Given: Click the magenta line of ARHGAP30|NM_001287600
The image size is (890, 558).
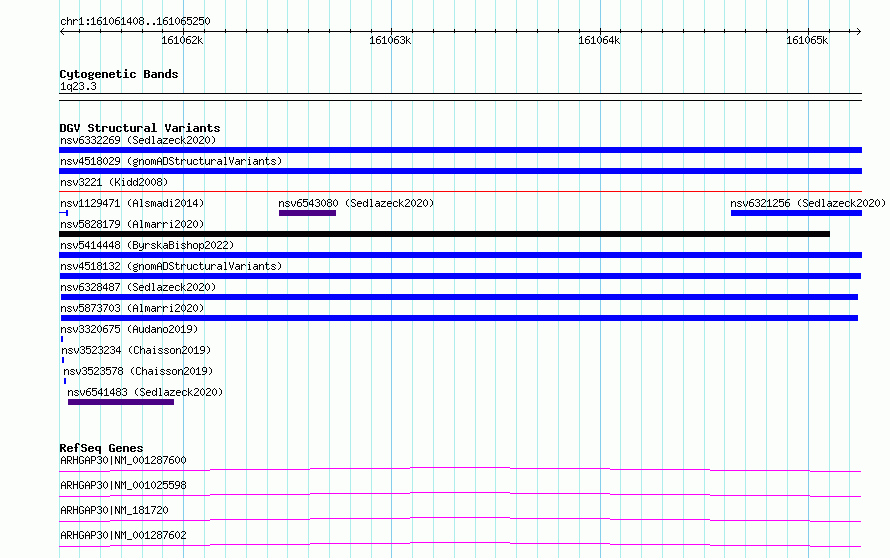Looking at the screenshot, I should pyautogui.click(x=460, y=469).
